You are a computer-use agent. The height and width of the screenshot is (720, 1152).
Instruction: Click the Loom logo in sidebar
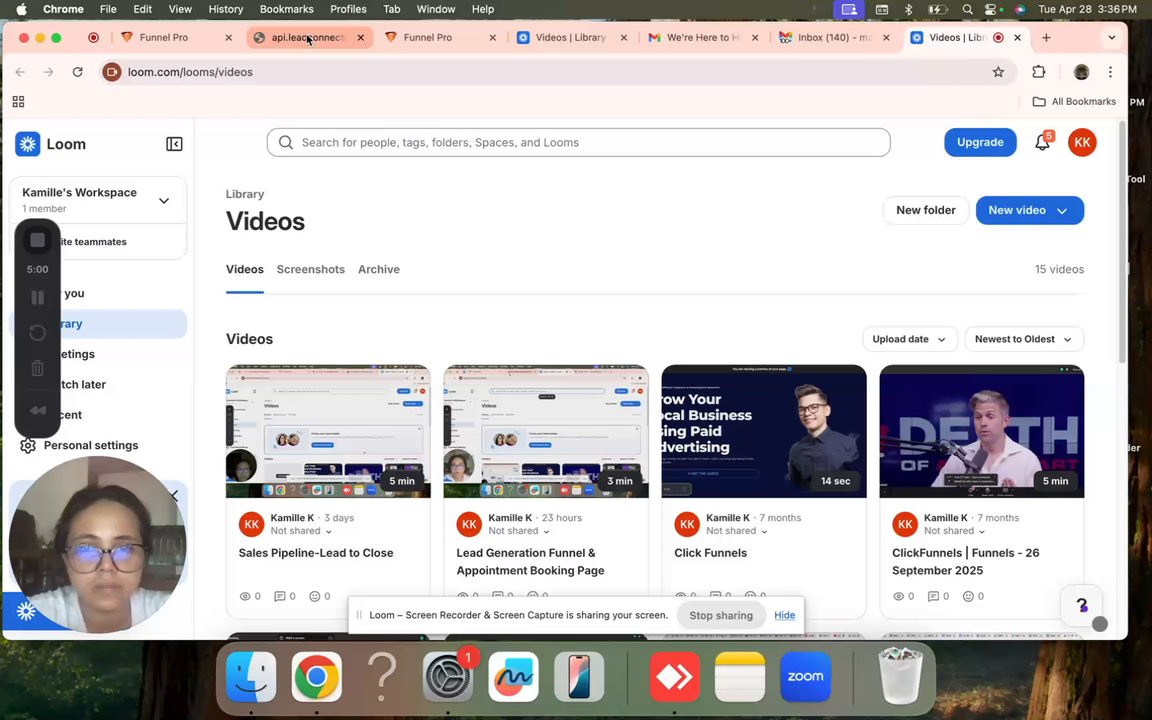(x=28, y=144)
